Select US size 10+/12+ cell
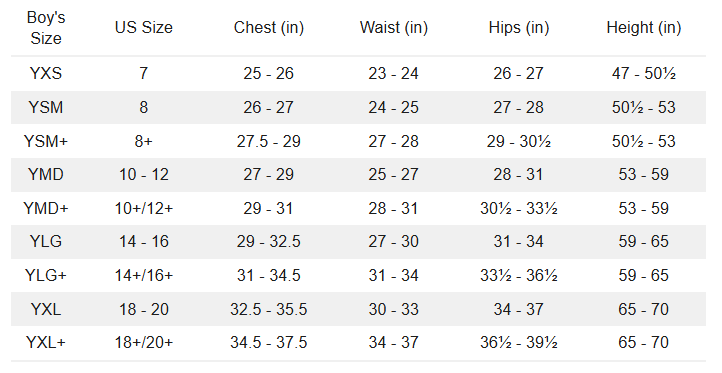722x373 pixels. (x=144, y=208)
